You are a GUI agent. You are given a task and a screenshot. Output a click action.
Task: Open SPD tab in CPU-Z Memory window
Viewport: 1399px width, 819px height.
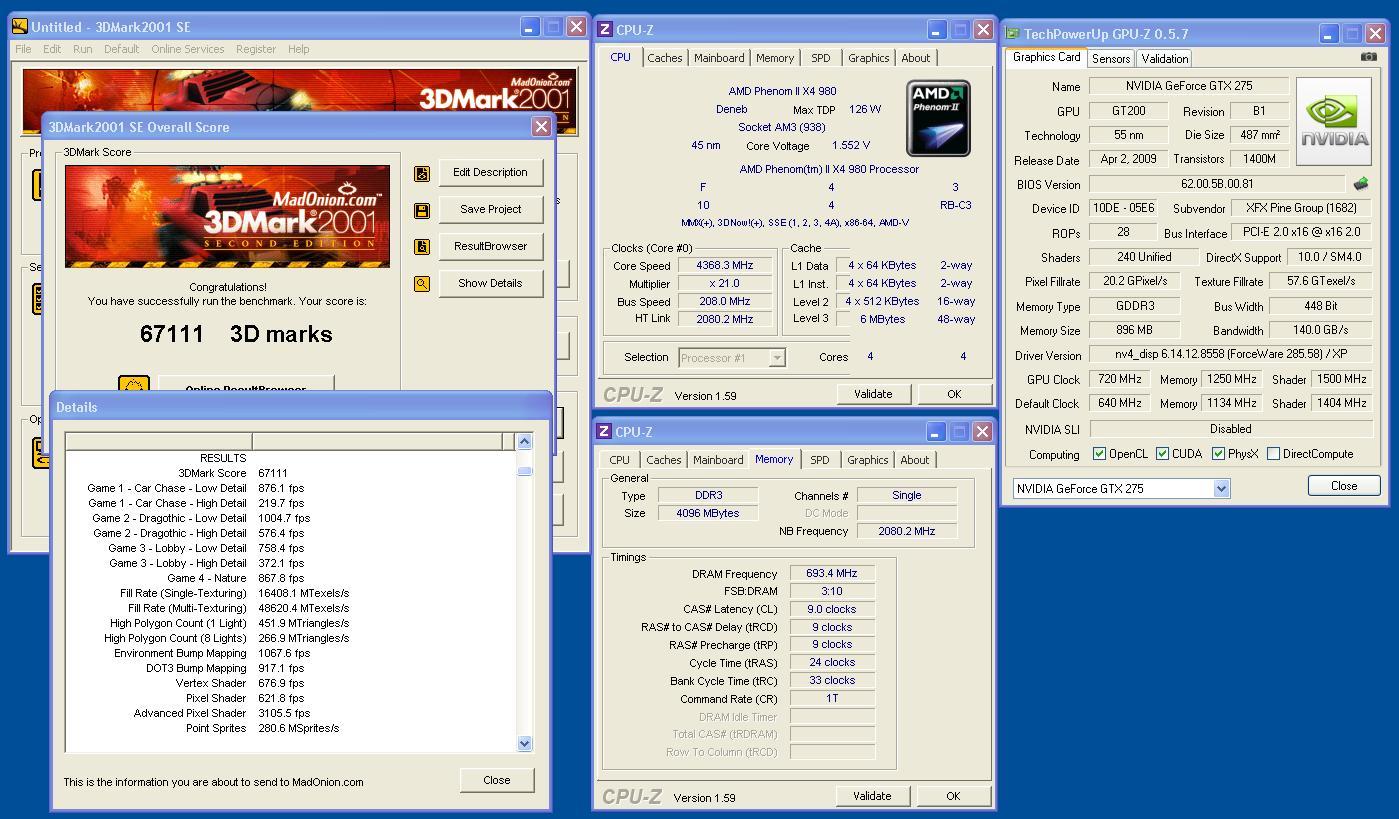click(820, 460)
